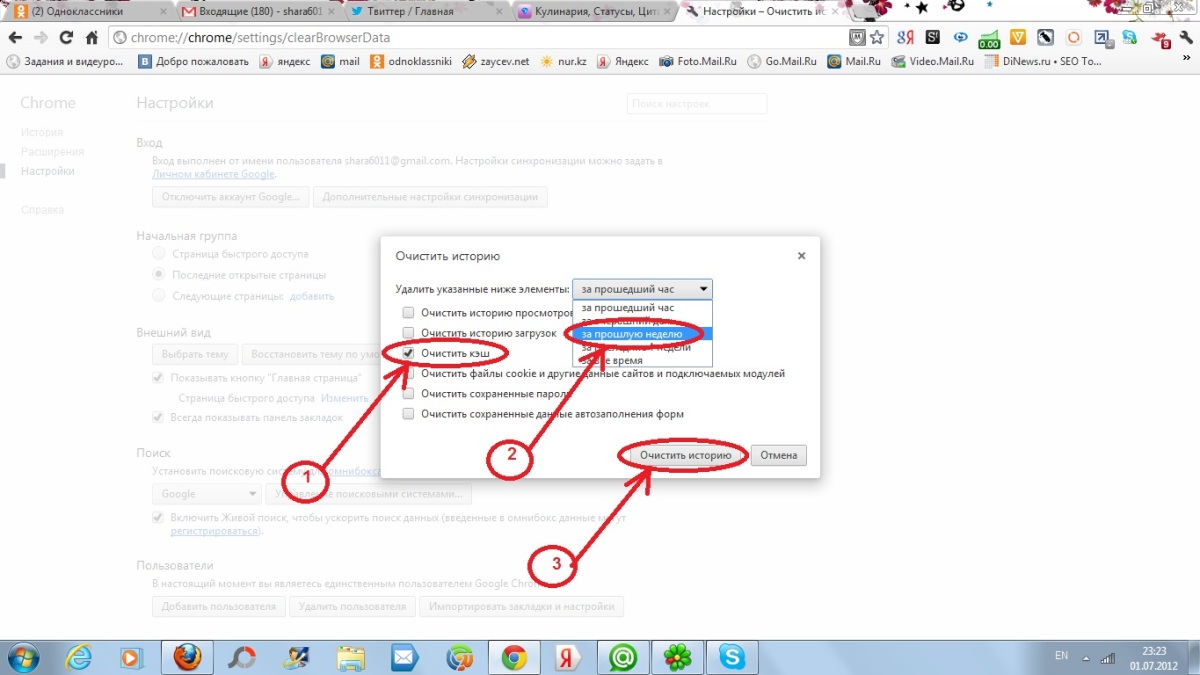Open ICQ green flower on taskbar
The height and width of the screenshot is (675, 1200).
677,657
